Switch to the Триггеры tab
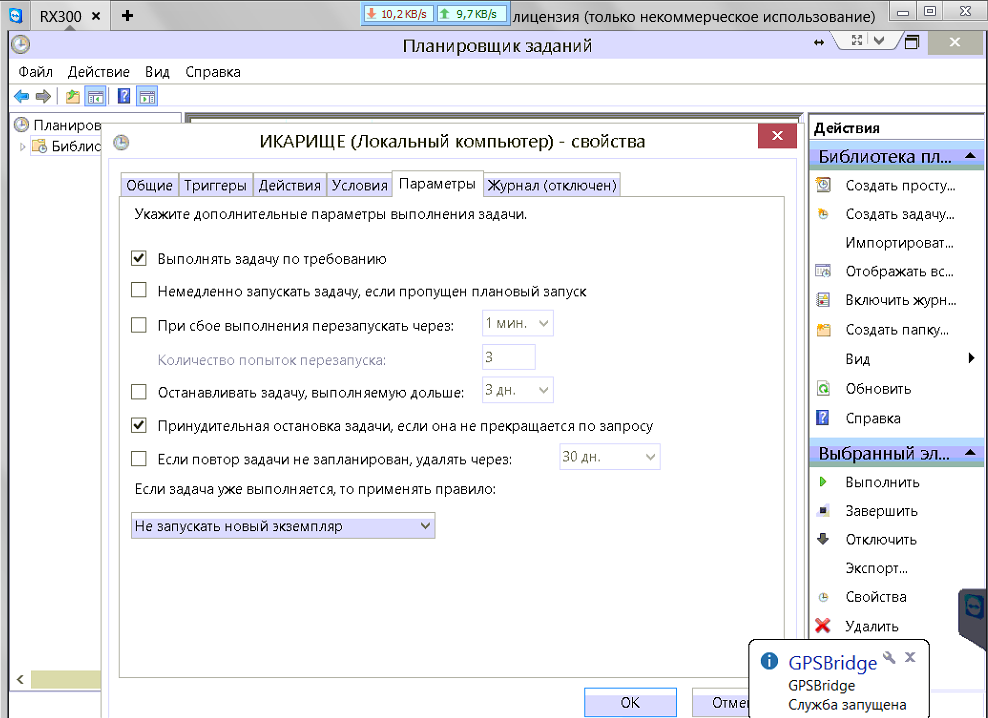The image size is (988, 718). tap(215, 185)
